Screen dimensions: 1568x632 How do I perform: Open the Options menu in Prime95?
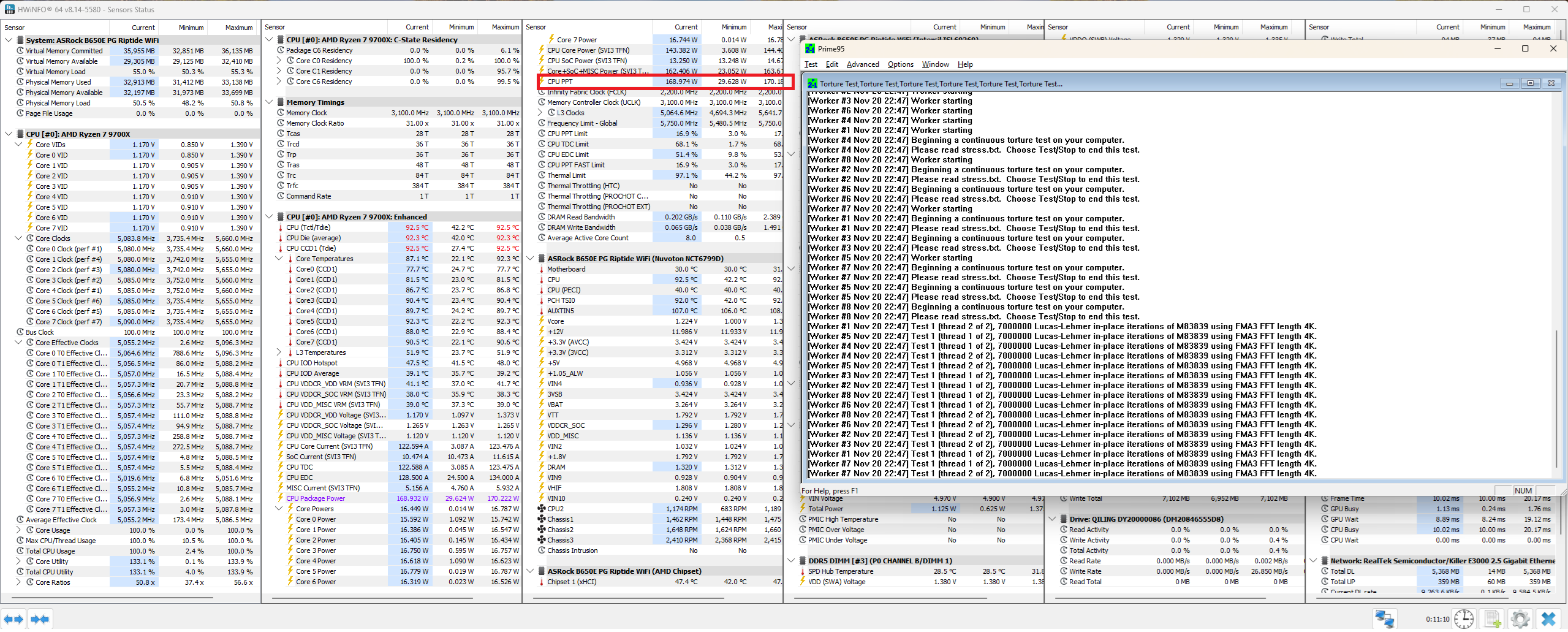click(900, 64)
